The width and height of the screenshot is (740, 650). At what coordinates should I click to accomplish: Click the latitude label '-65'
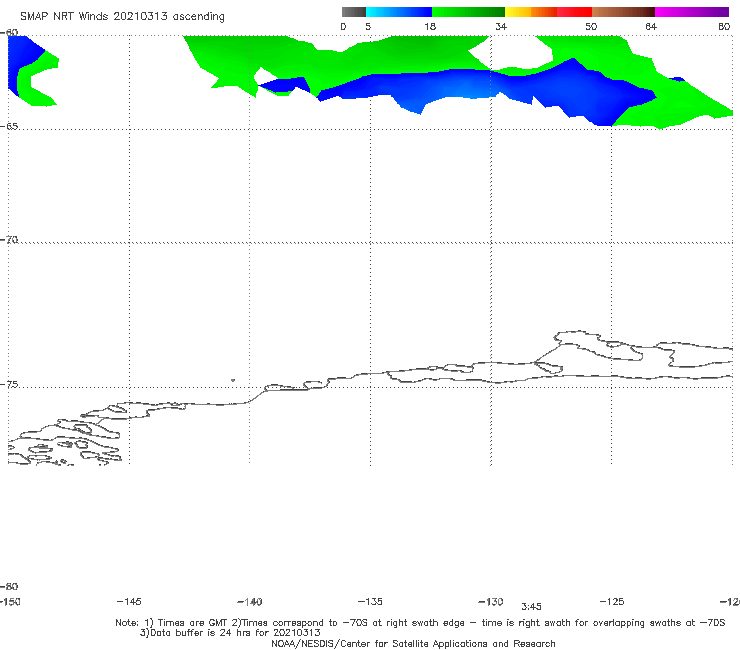click(9, 127)
